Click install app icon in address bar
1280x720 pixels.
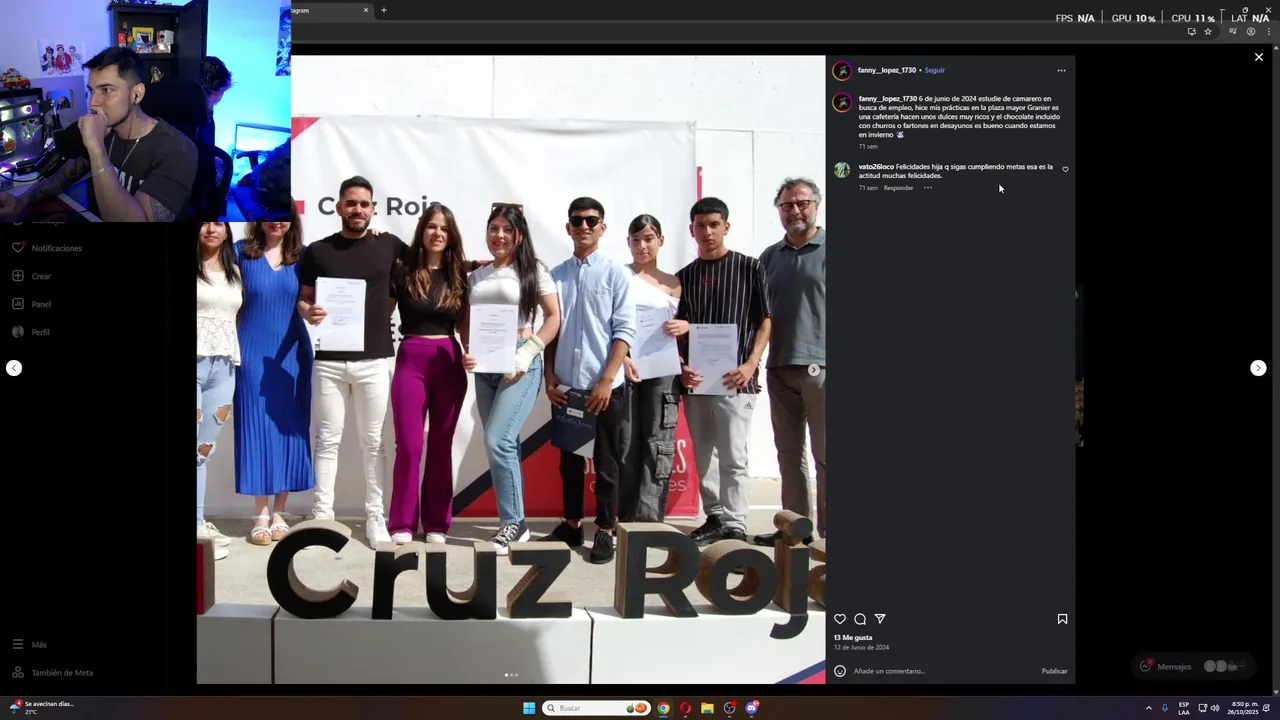pyautogui.click(x=1191, y=32)
